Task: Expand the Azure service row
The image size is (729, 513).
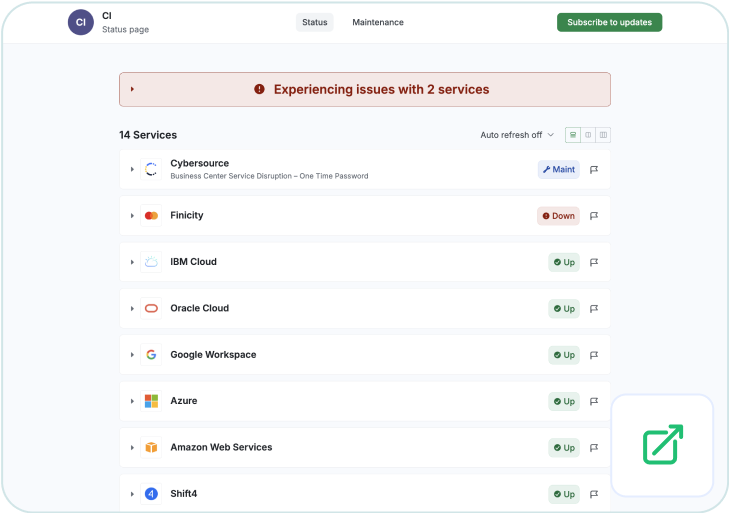Action: [x=132, y=401]
